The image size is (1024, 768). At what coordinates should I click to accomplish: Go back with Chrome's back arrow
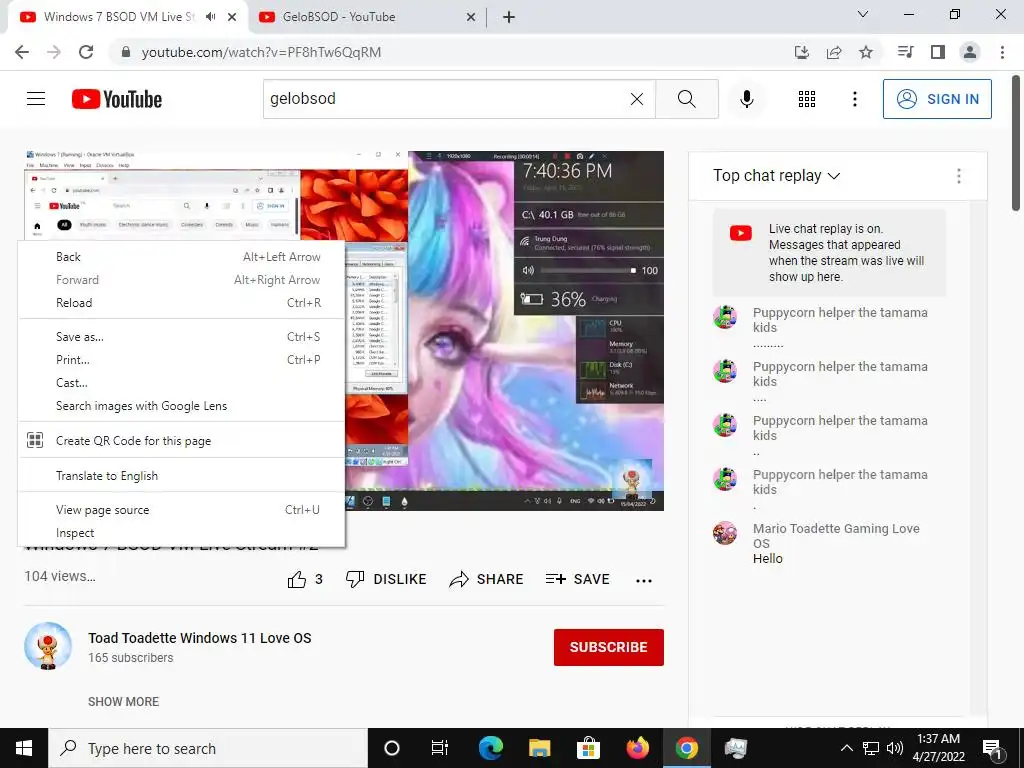pos(22,52)
